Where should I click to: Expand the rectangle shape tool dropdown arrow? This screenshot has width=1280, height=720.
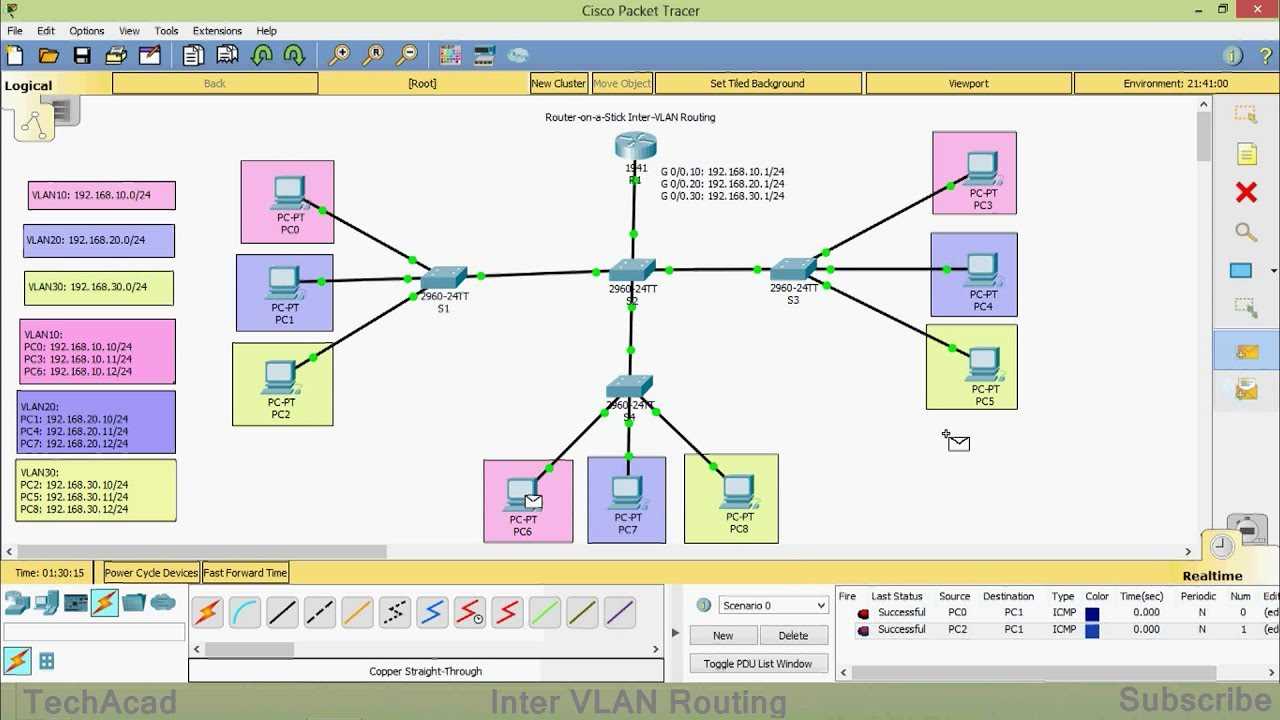click(x=1273, y=271)
